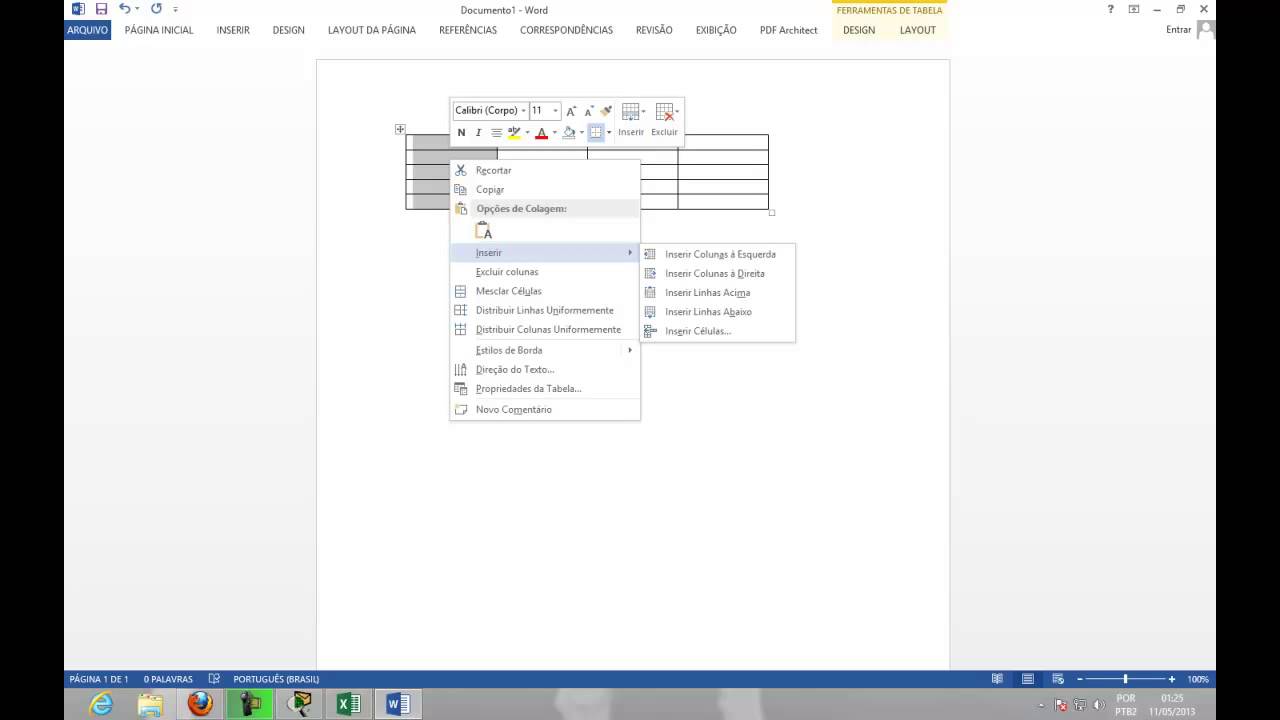
Task: Click the volume icon in system tray
Action: click(1099, 705)
